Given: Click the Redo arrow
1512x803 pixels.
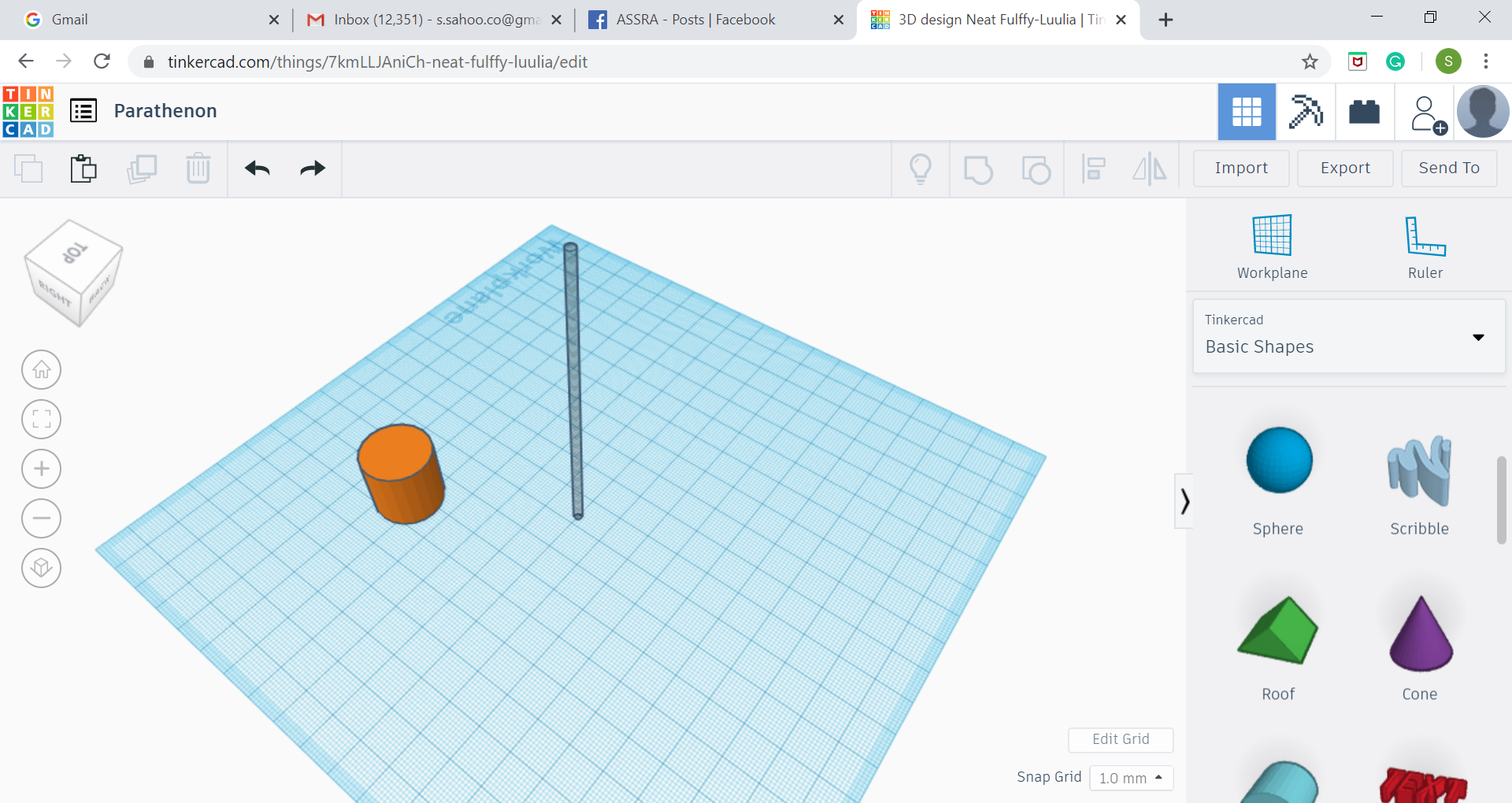Looking at the screenshot, I should click(x=313, y=168).
